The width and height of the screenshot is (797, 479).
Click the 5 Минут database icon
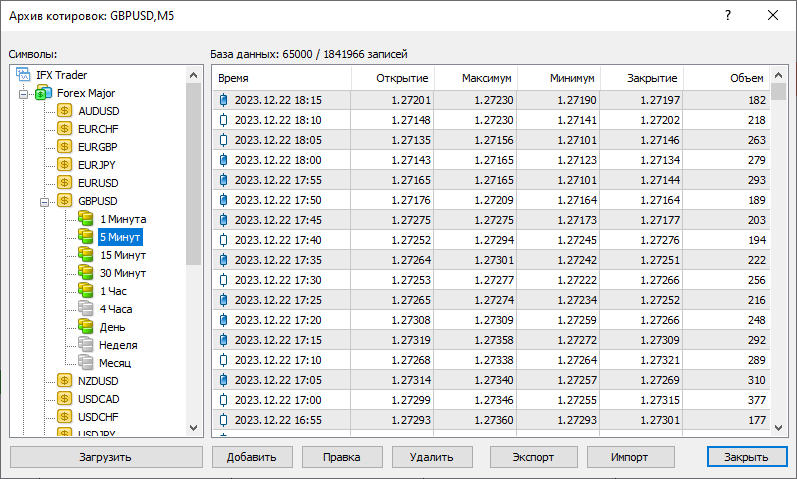coord(86,236)
